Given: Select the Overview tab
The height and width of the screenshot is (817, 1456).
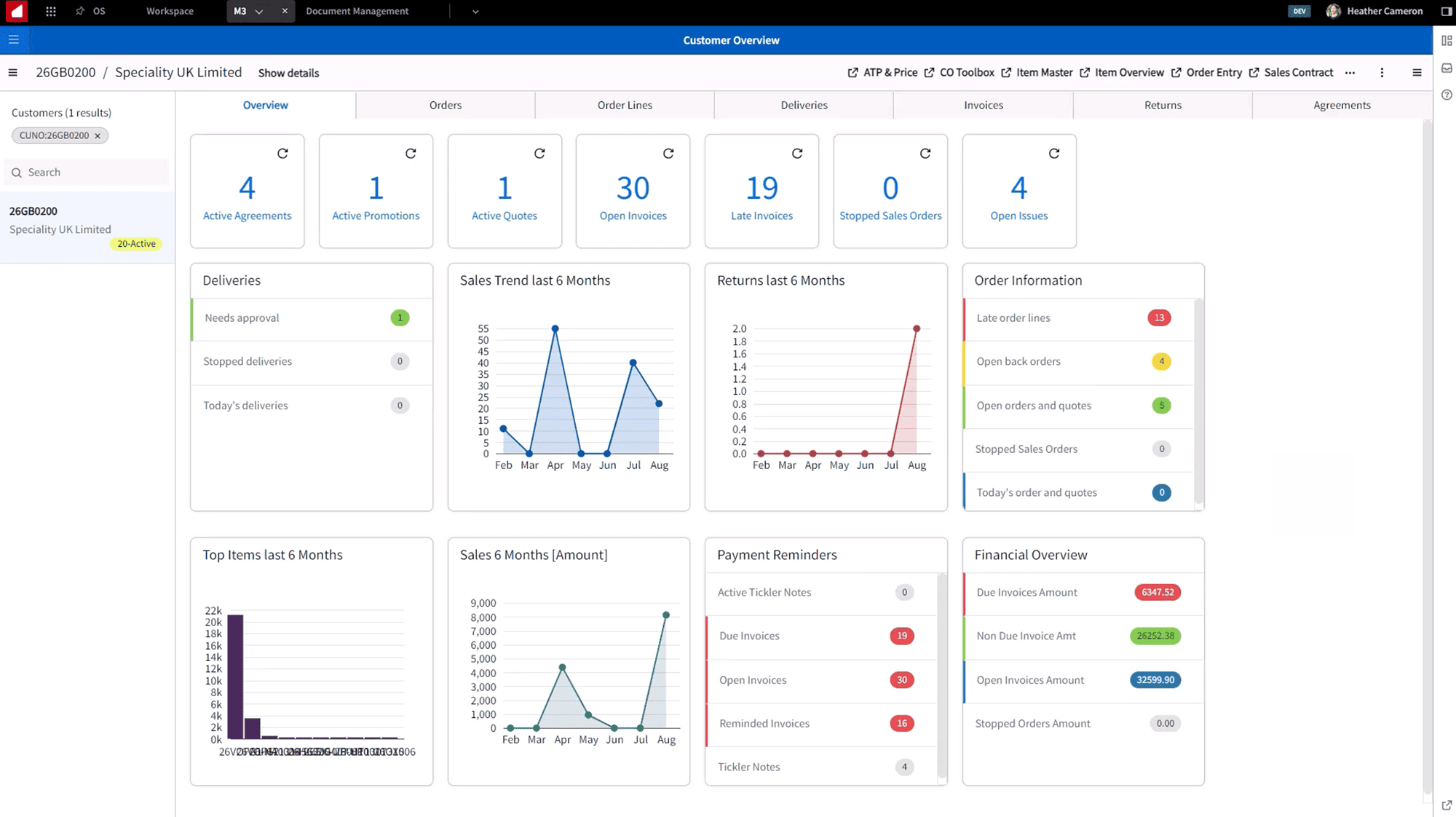Looking at the screenshot, I should (x=266, y=105).
